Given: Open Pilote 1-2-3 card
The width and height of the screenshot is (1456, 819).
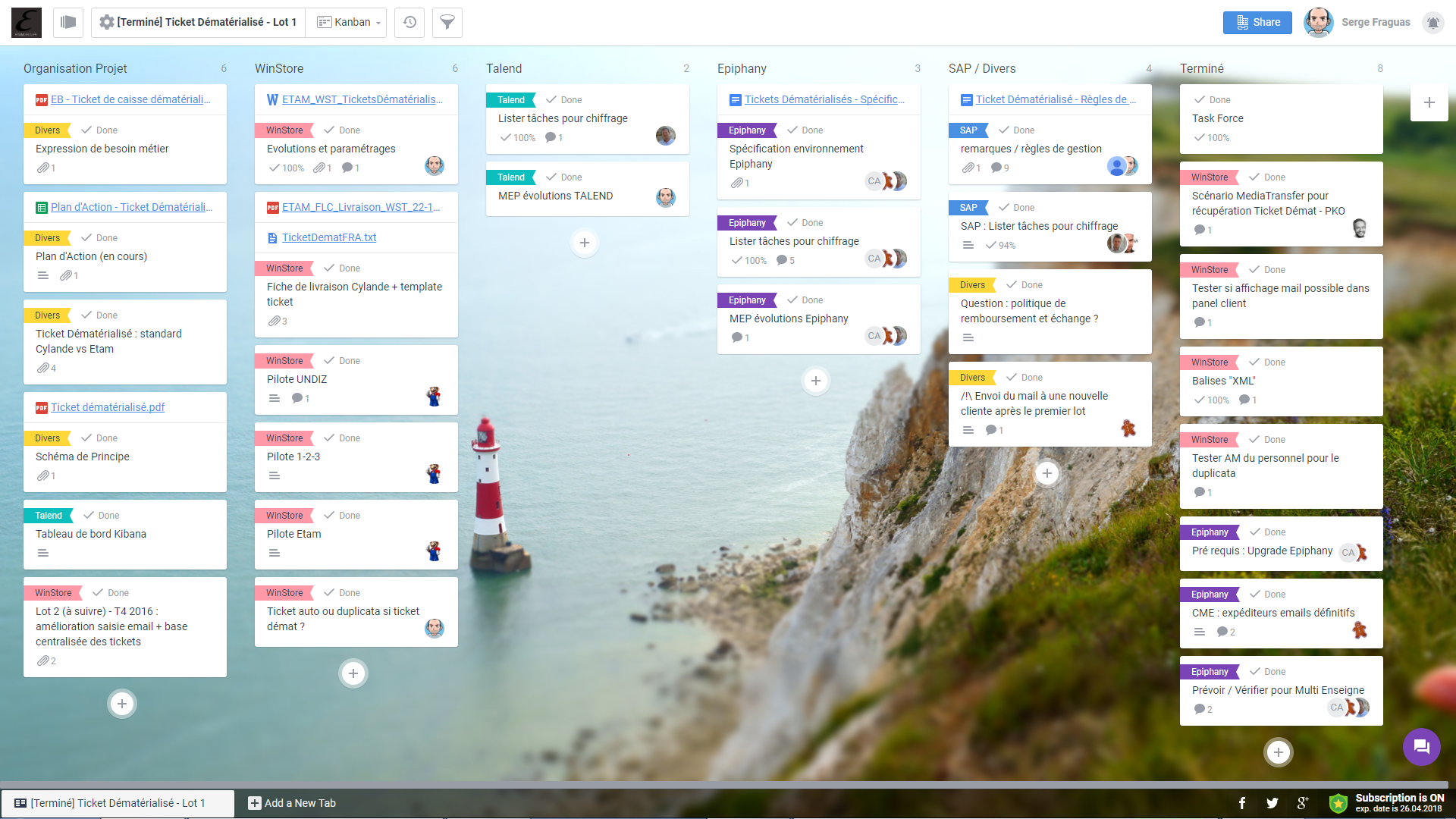Looking at the screenshot, I should tap(356, 457).
